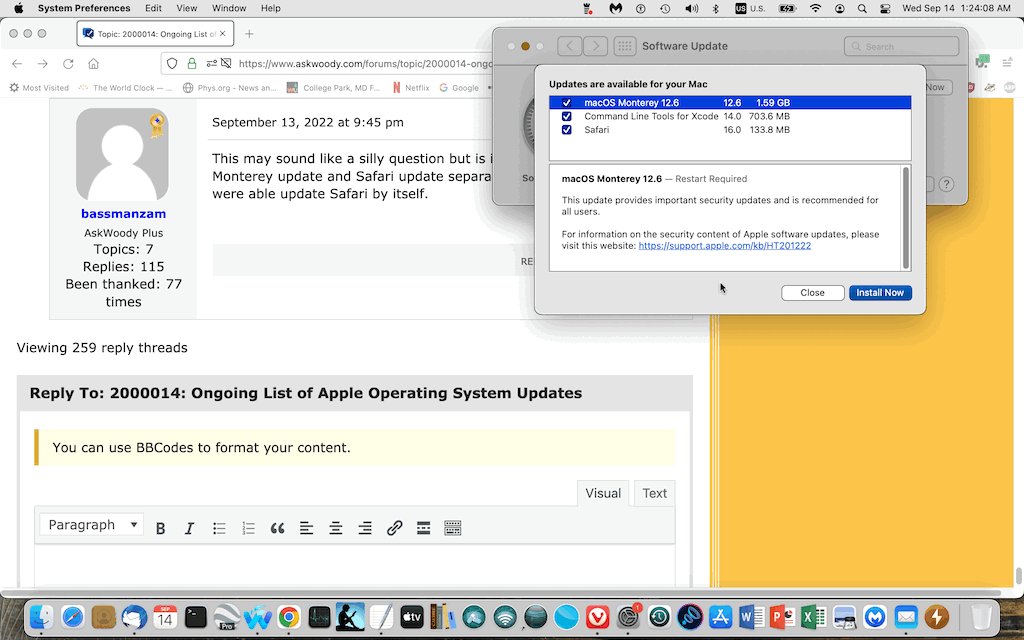Open the Window menu in the menu bar
The image size is (1024, 640).
229,8
